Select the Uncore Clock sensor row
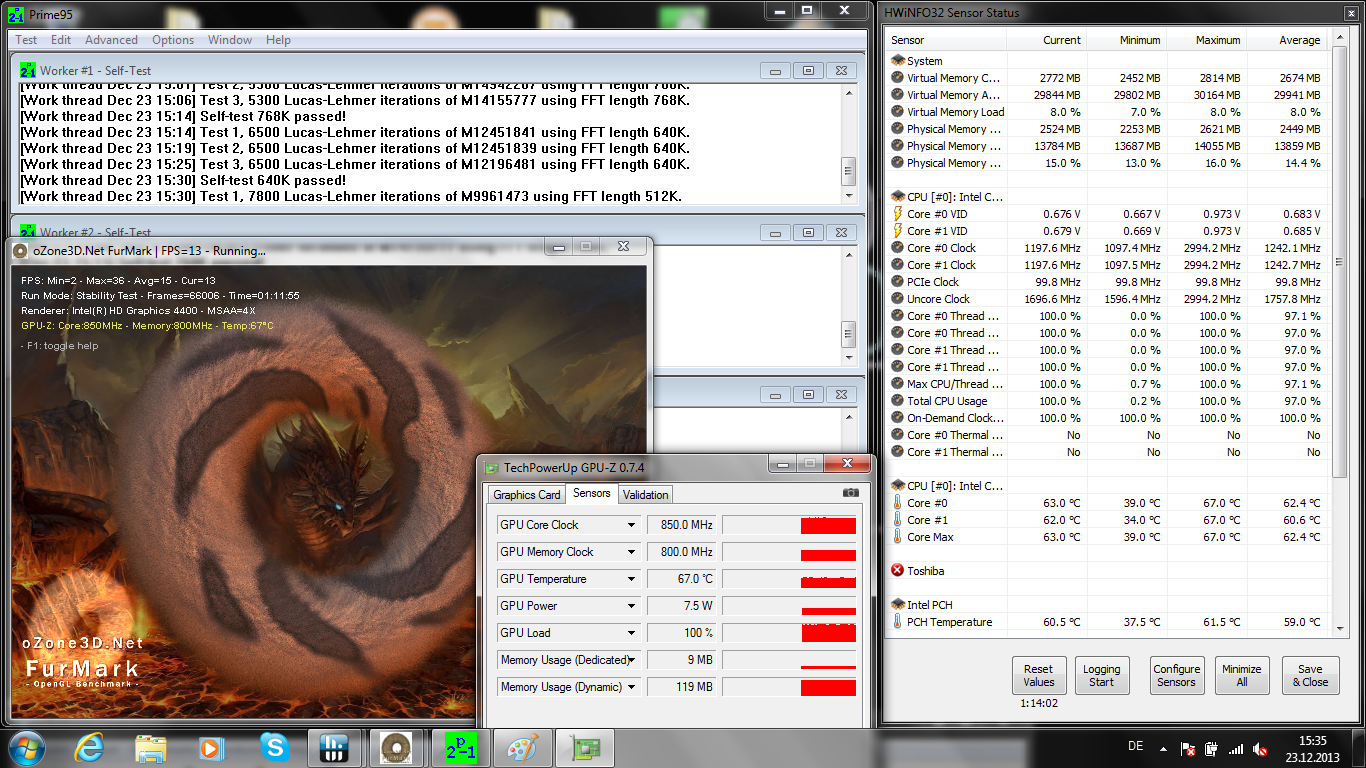Image resolution: width=1366 pixels, height=768 pixels. coord(1108,299)
